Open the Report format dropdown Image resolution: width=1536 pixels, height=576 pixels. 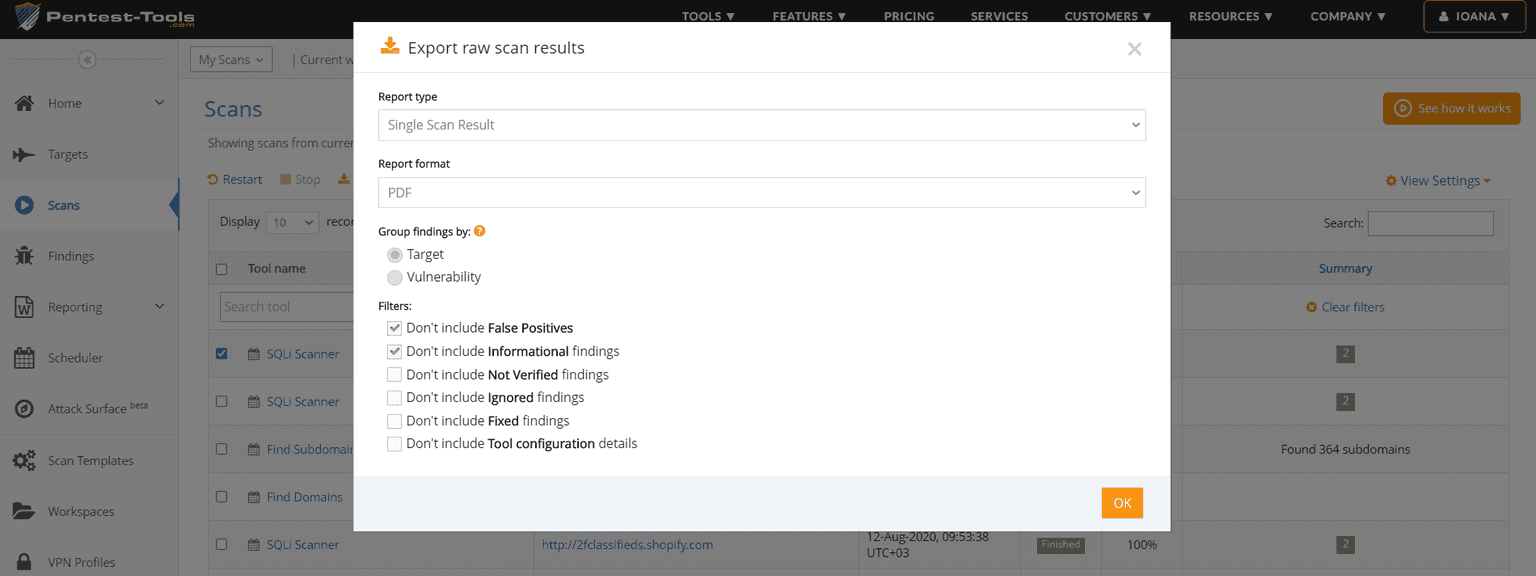point(761,192)
